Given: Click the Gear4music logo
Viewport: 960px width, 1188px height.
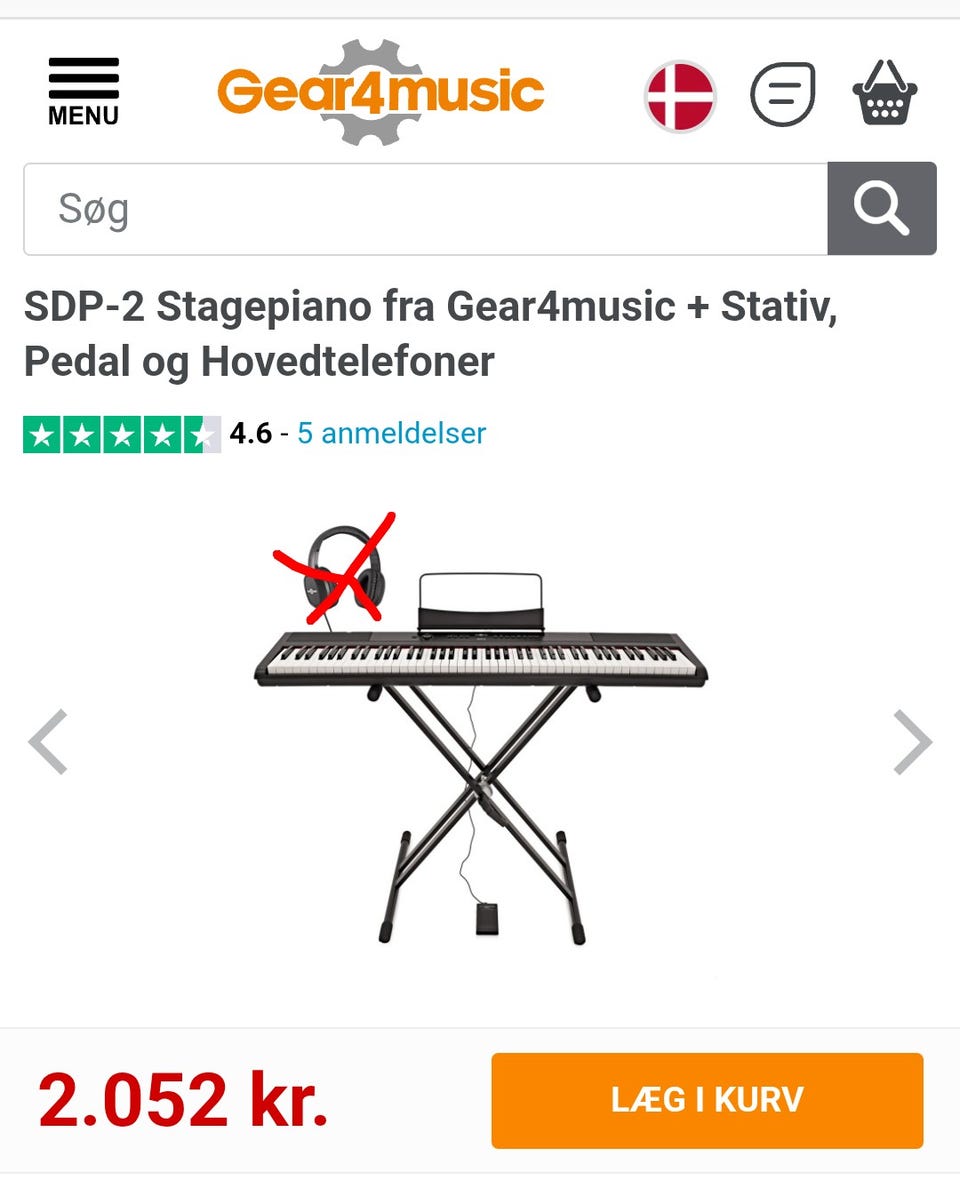Looking at the screenshot, I should pos(380,92).
